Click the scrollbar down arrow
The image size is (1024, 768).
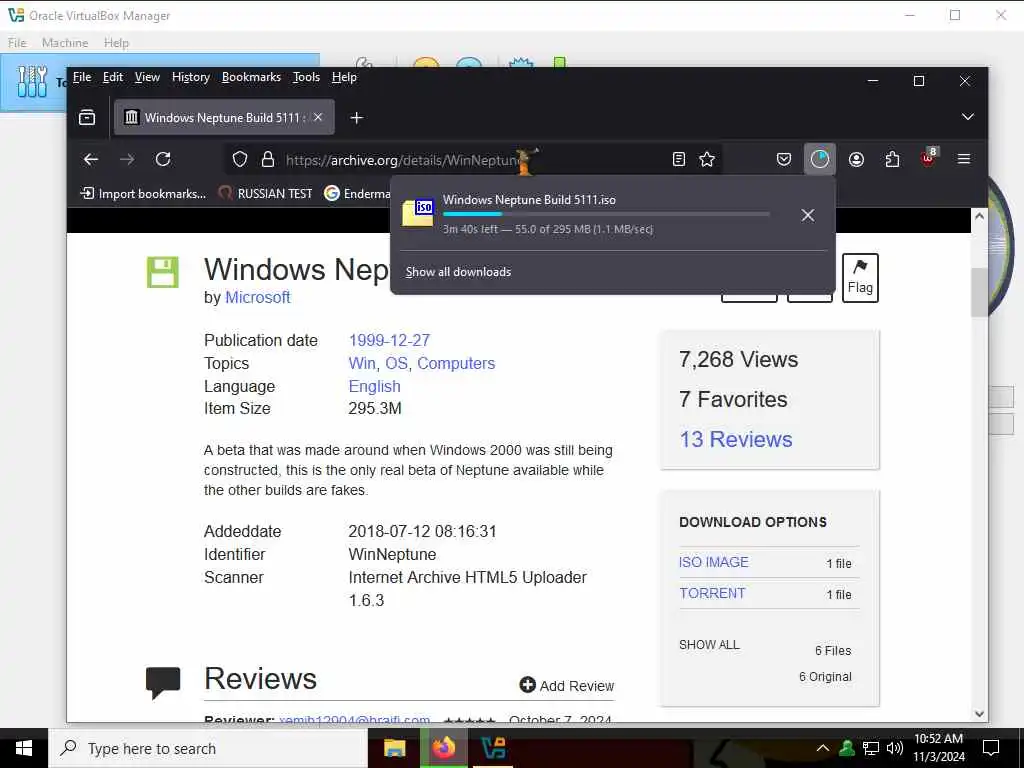[979, 714]
